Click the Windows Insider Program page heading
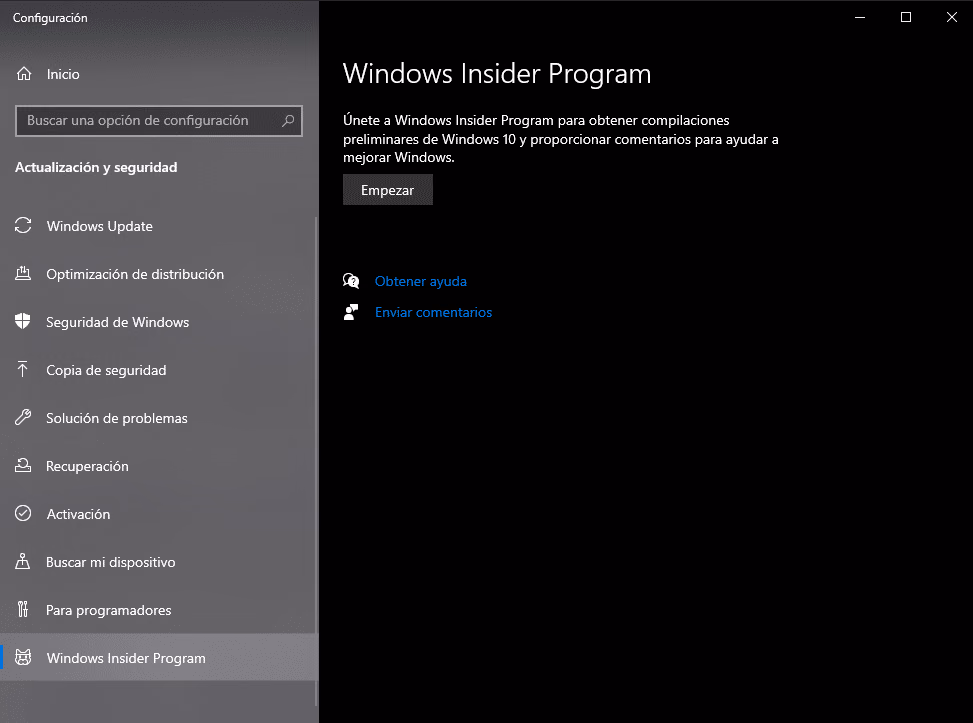Viewport: 973px width, 723px height. tap(497, 74)
